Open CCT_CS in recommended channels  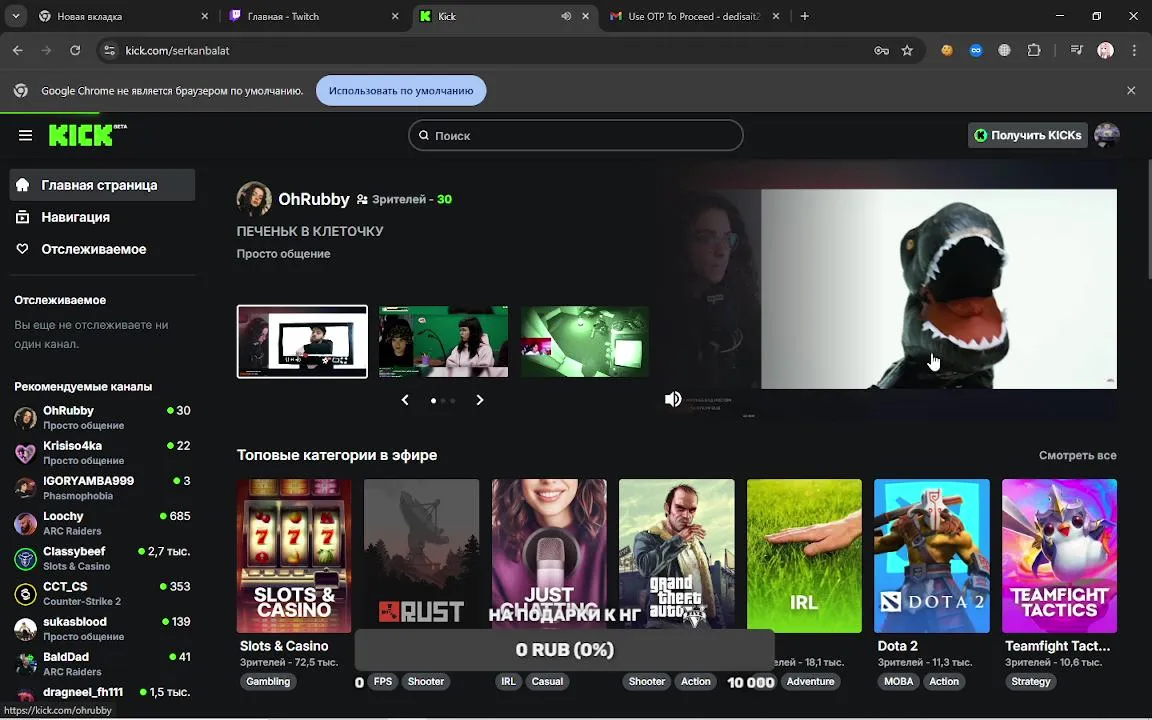(102, 594)
